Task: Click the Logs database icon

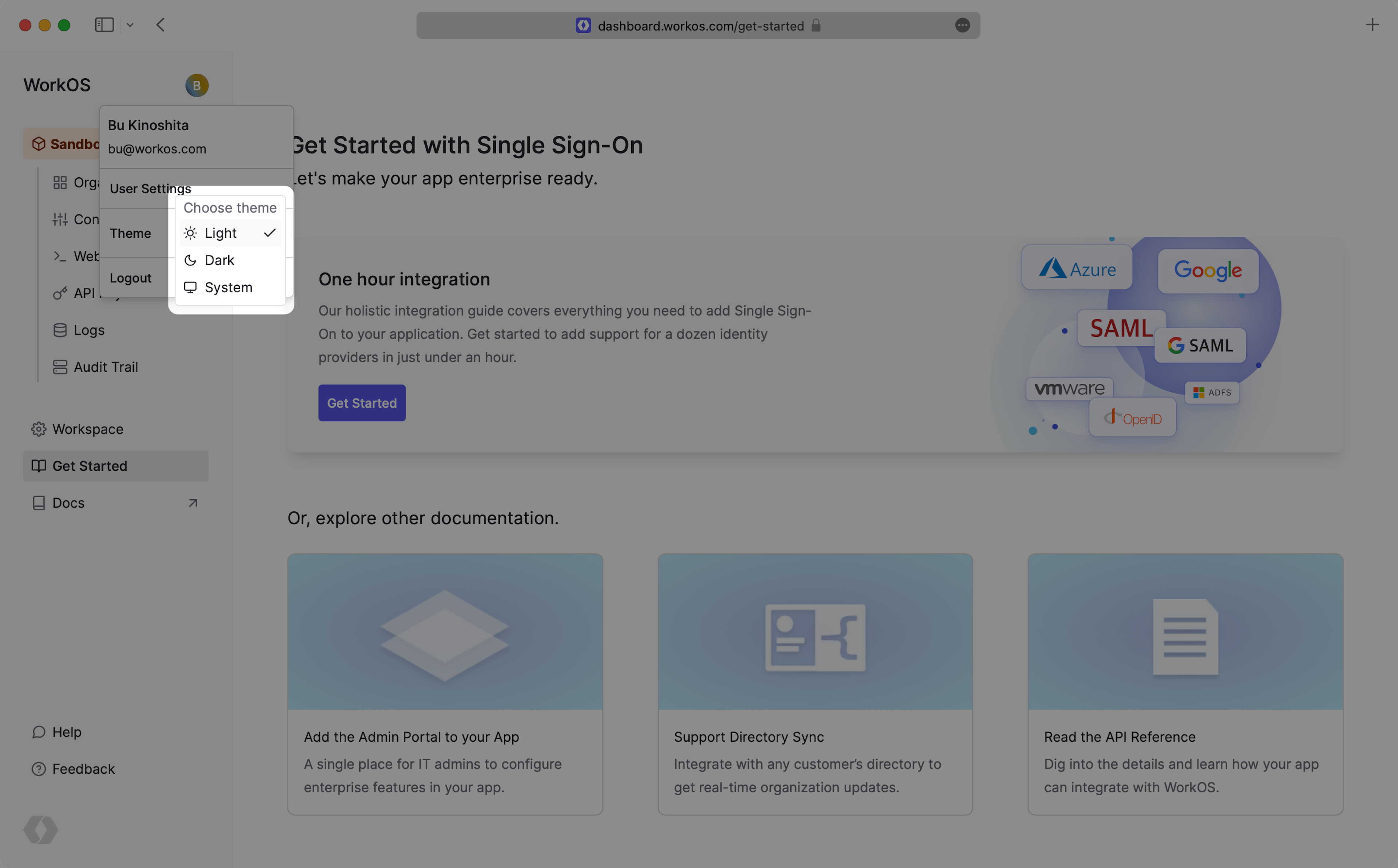Action: click(60, 330)
